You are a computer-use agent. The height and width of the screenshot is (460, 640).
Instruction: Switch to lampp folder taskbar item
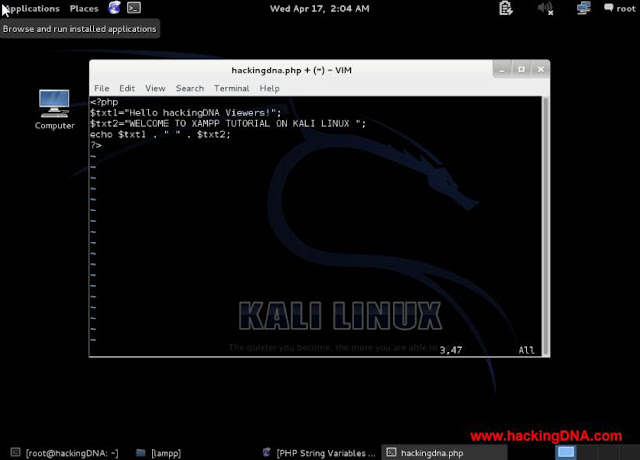(x=159, y=453)
